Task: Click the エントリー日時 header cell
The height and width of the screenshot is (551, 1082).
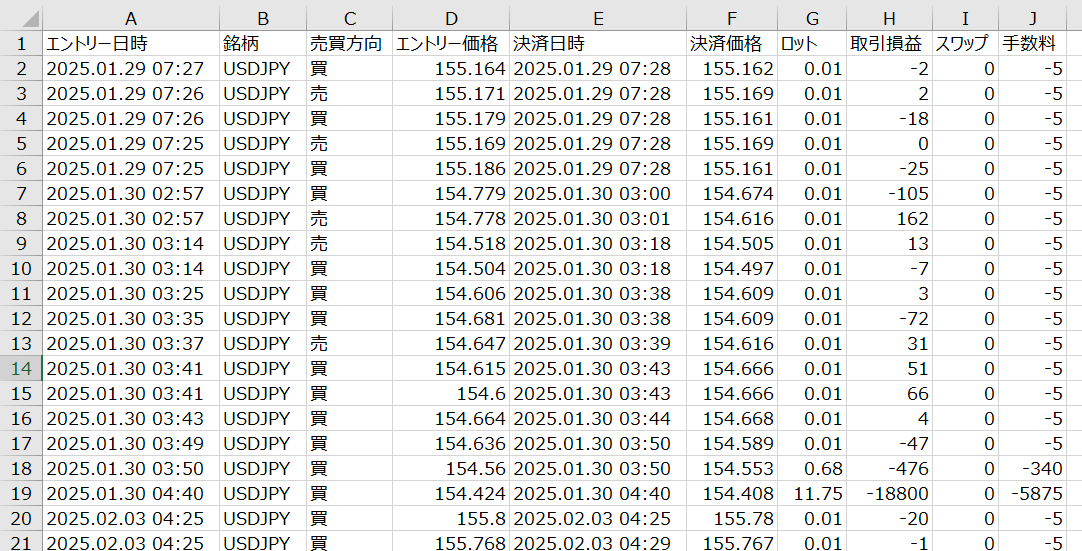Action: (130, 44)
